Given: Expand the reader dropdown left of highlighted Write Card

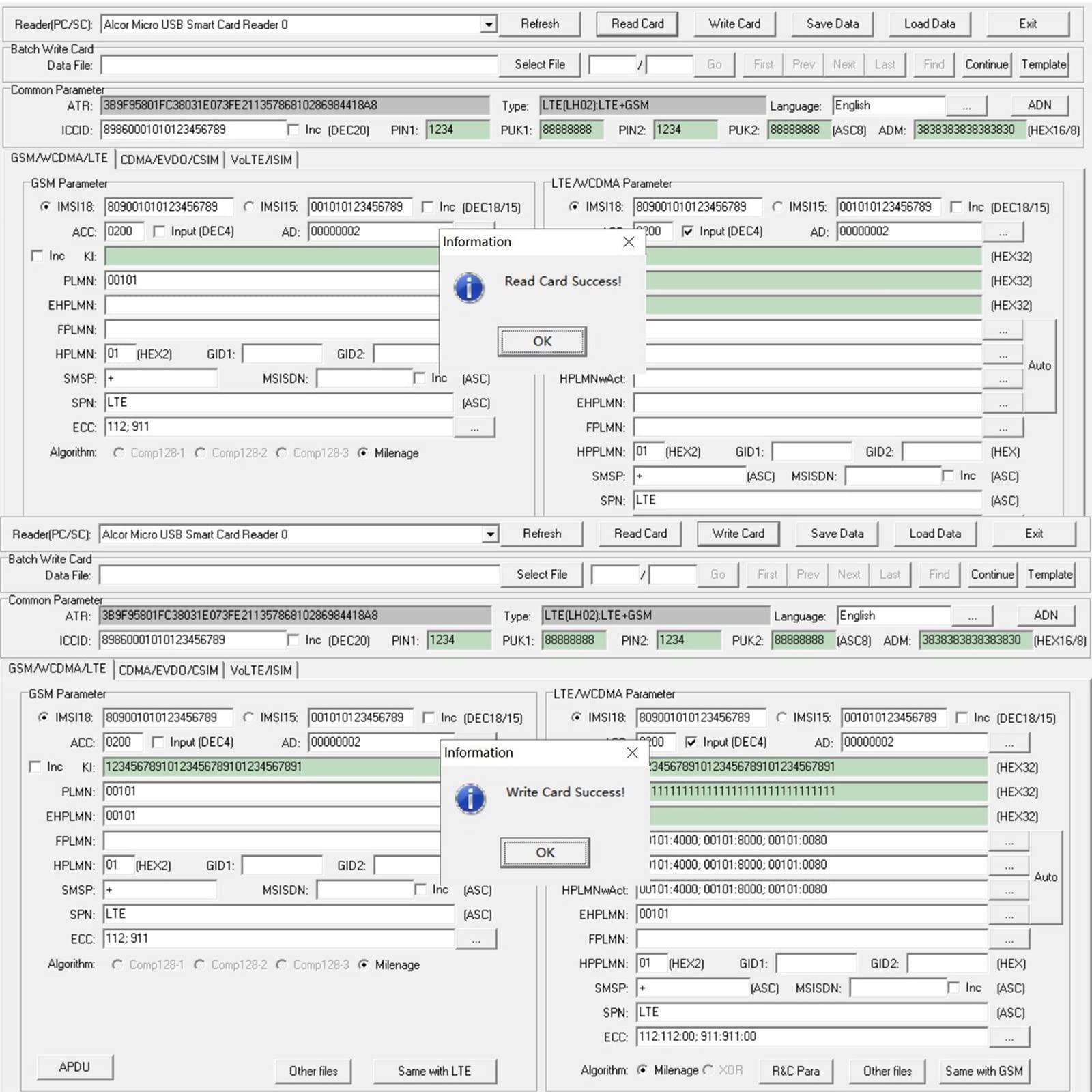Looking at the screenshot, I should tap(490, 534).
